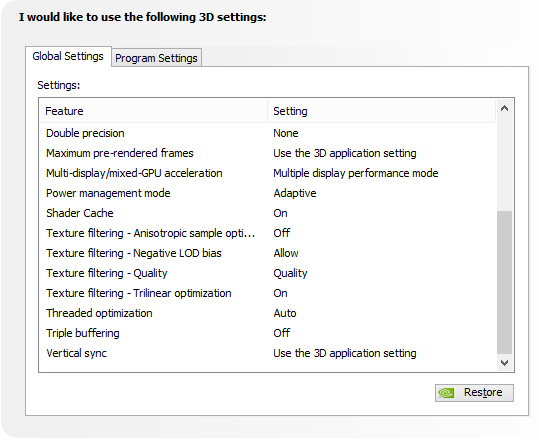Select the Double precision row
This screenshot has height=443, width=539.
[268, 133]
